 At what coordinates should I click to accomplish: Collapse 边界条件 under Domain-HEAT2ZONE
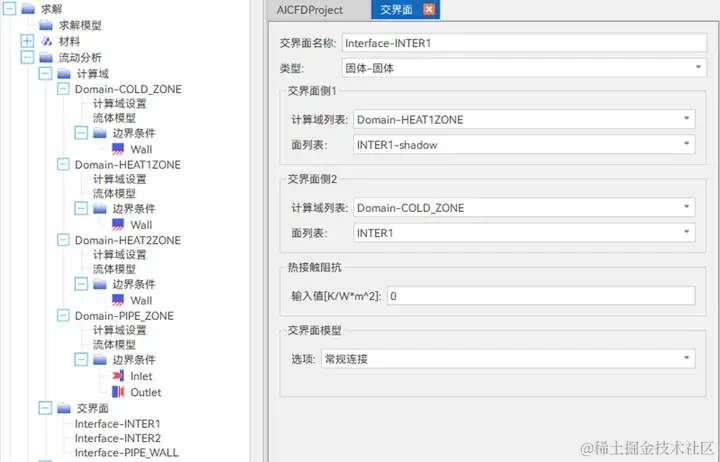point(81,284)
